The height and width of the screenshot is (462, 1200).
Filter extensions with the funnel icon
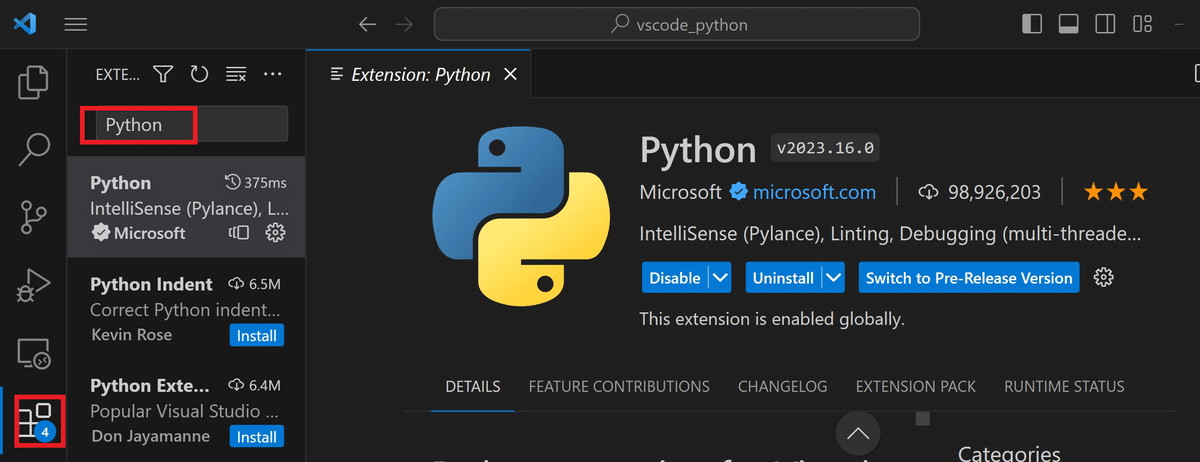[x=163, y=74]
